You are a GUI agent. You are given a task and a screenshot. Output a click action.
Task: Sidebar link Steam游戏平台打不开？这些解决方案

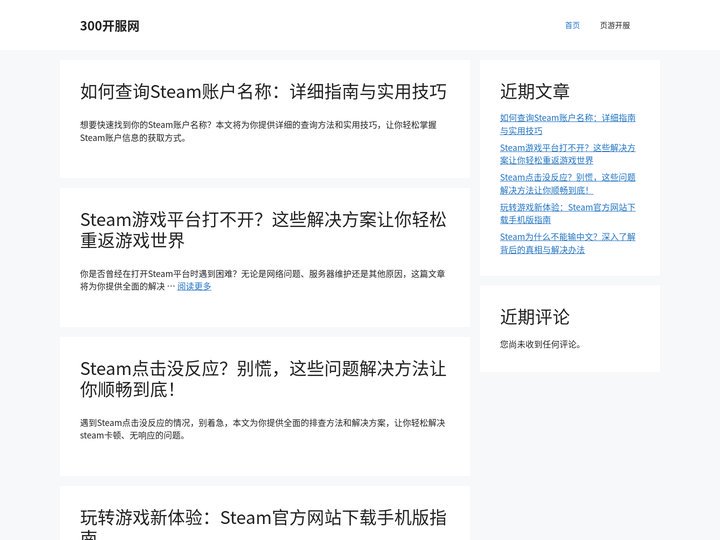(568, 154)
